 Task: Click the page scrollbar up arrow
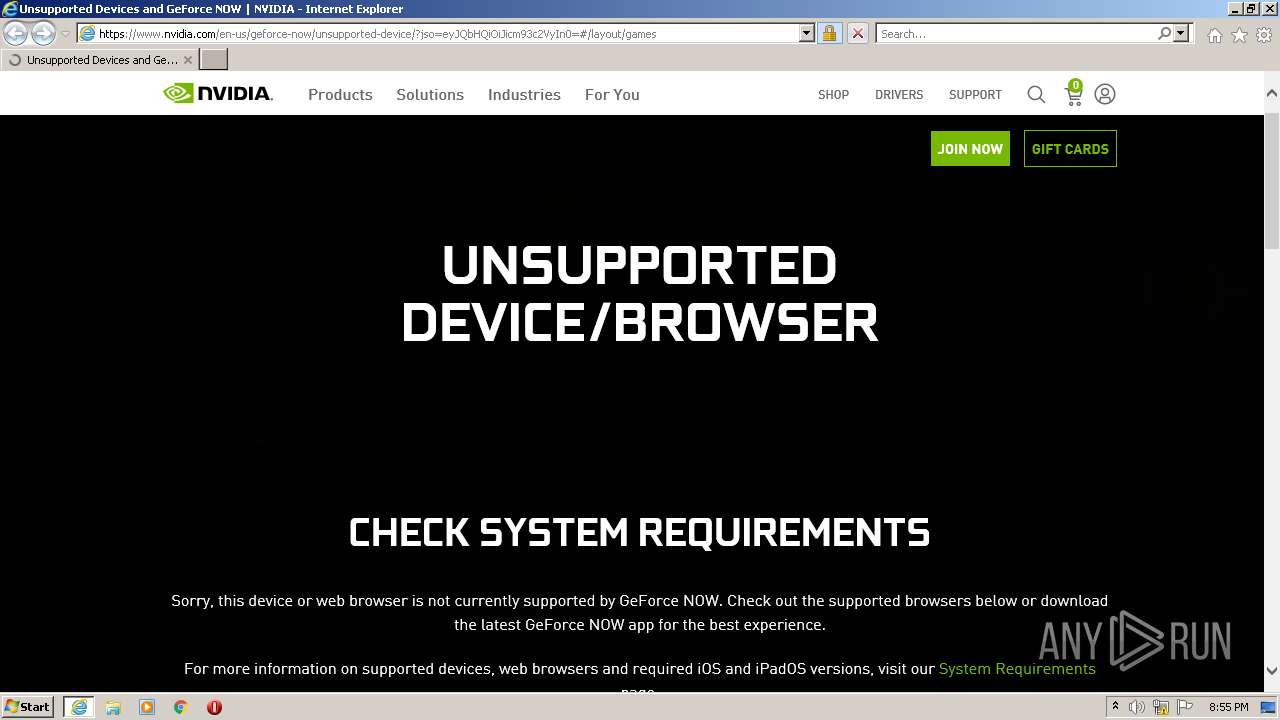tap(1271, 93)
